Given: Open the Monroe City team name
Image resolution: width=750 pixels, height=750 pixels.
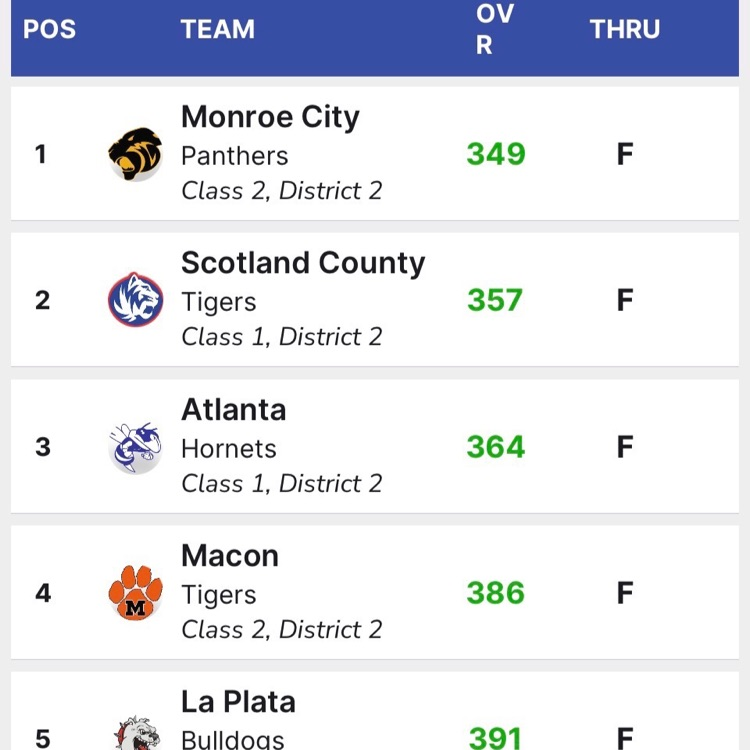Looking at the screenshot, I should click(270, 117).
